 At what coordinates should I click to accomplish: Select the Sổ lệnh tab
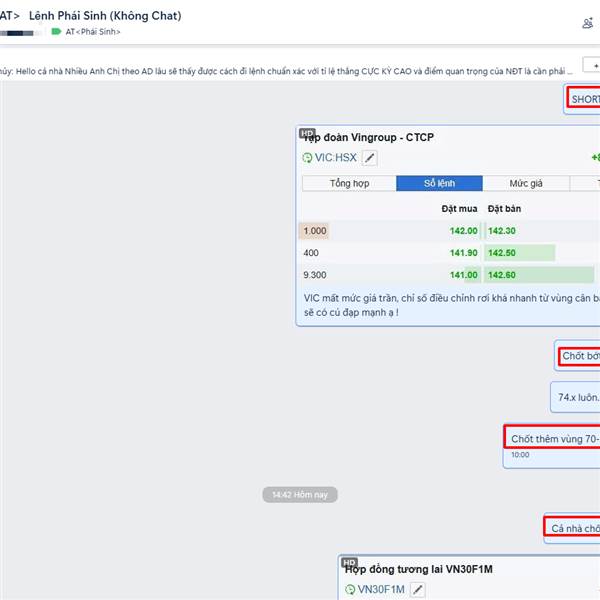439,183
